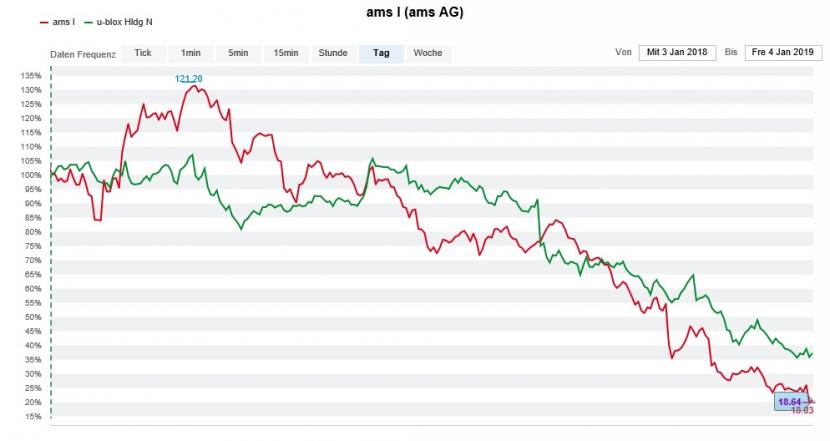Click the 100% y-axis label
This screenshot has height=441, width=830.
(x=31, y=175)
